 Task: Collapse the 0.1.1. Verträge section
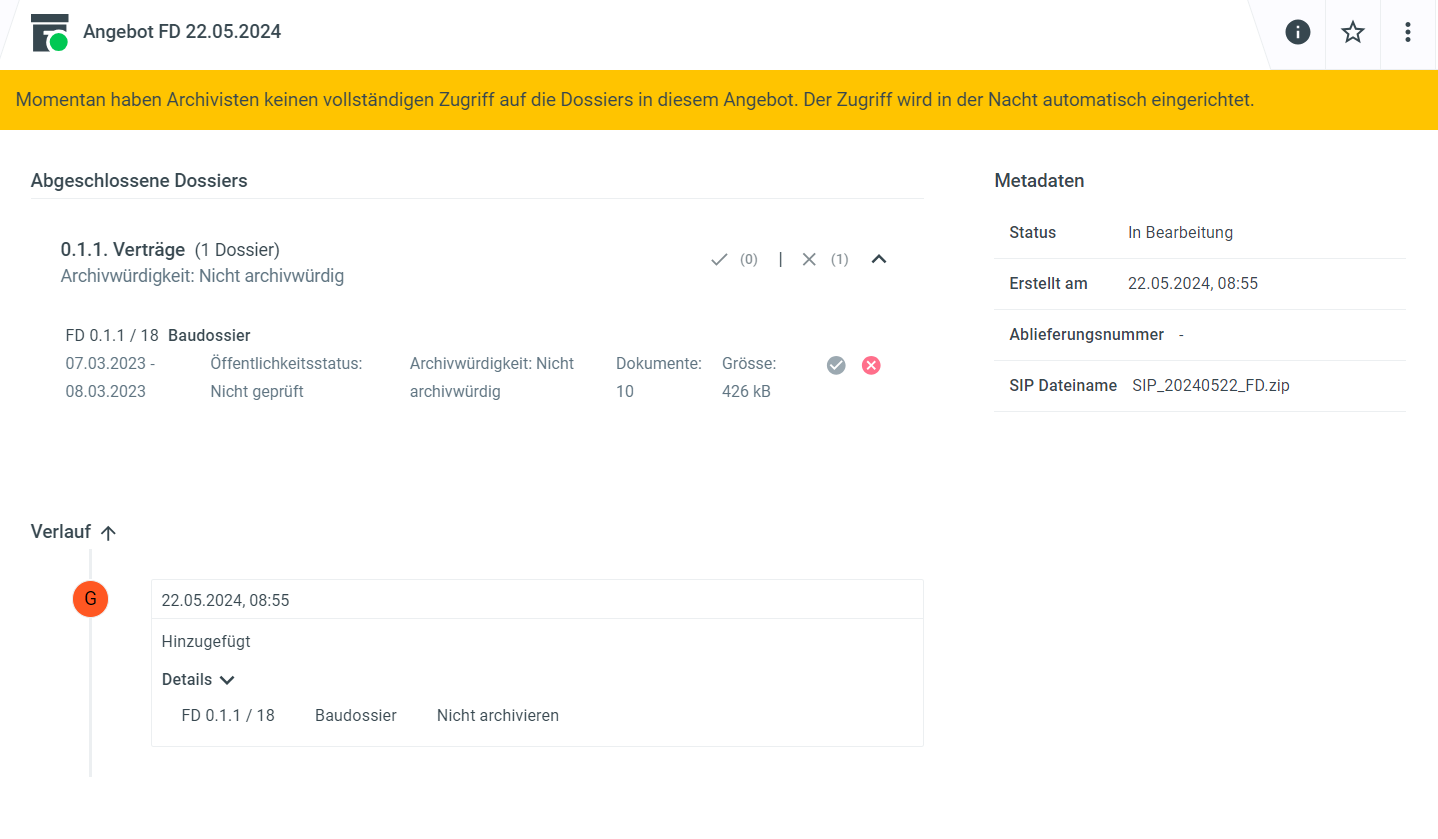coord(879,259)
